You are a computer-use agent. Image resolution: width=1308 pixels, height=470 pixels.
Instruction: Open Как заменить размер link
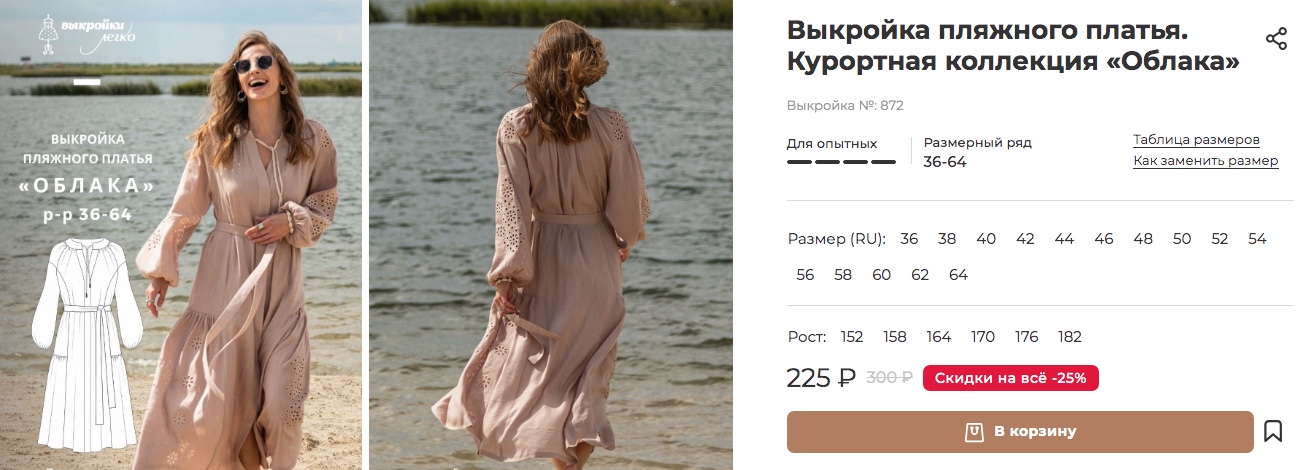[x=1206, y=161]
